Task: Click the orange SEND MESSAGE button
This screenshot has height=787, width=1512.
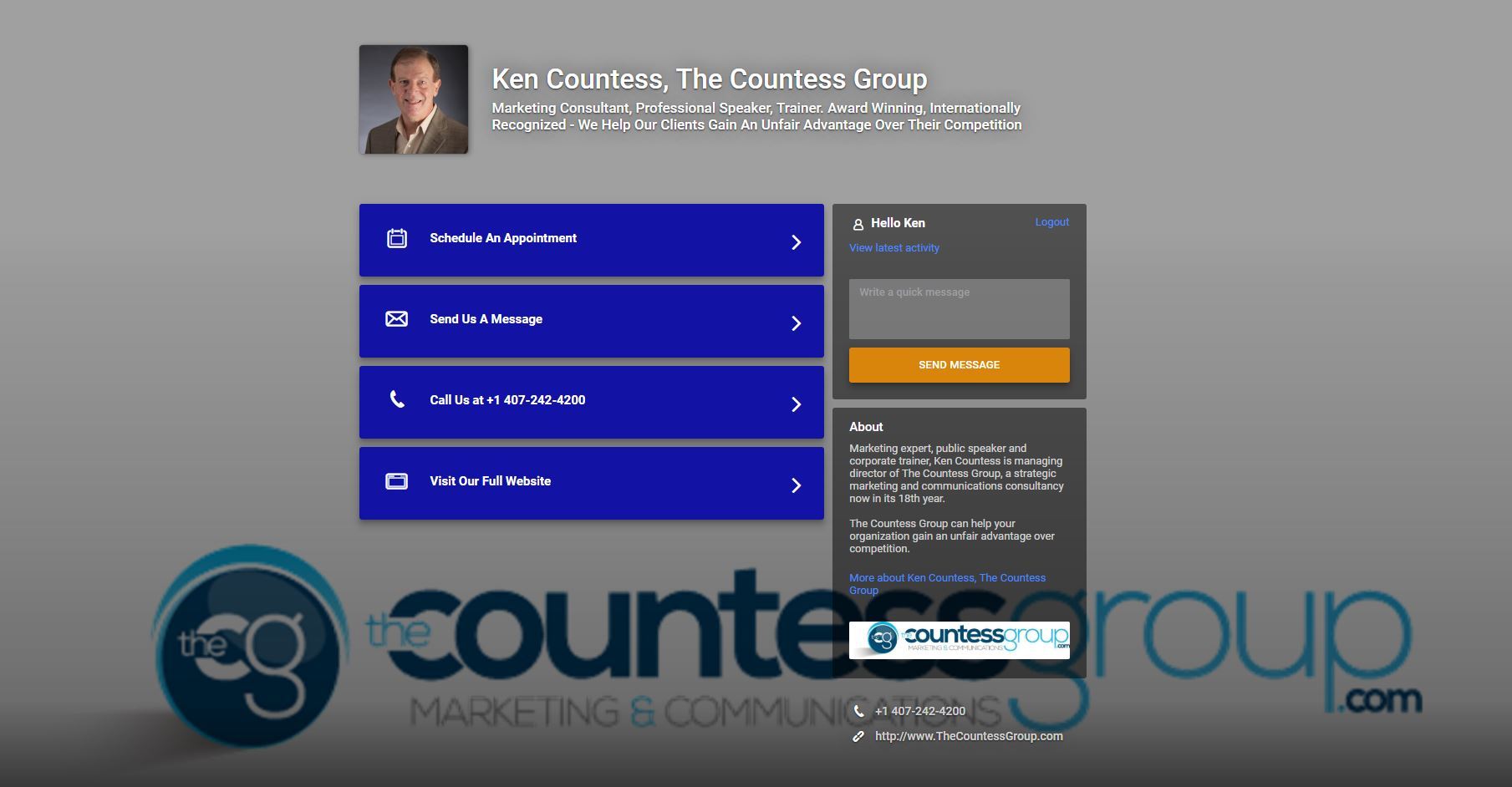Action: [x=960, y=365]
